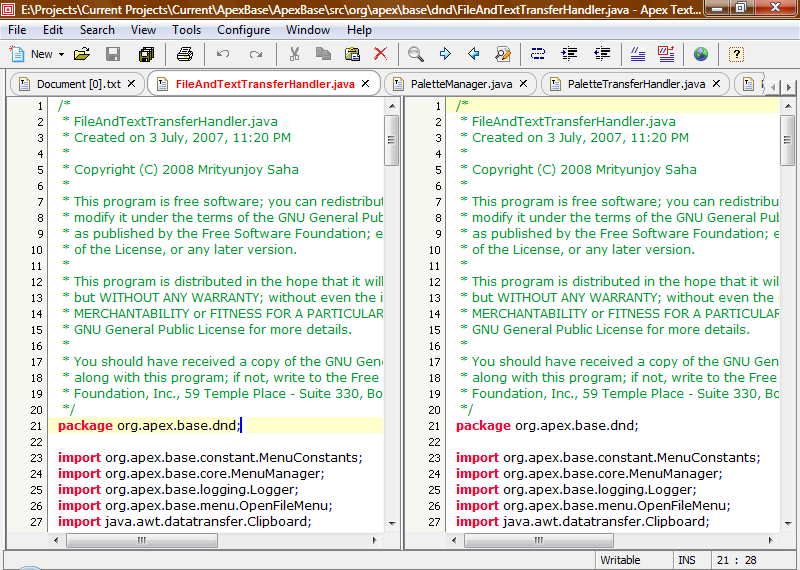Click Writable status in status bar
The width and height of the screenshot is (800, 570).
point(620,560)
